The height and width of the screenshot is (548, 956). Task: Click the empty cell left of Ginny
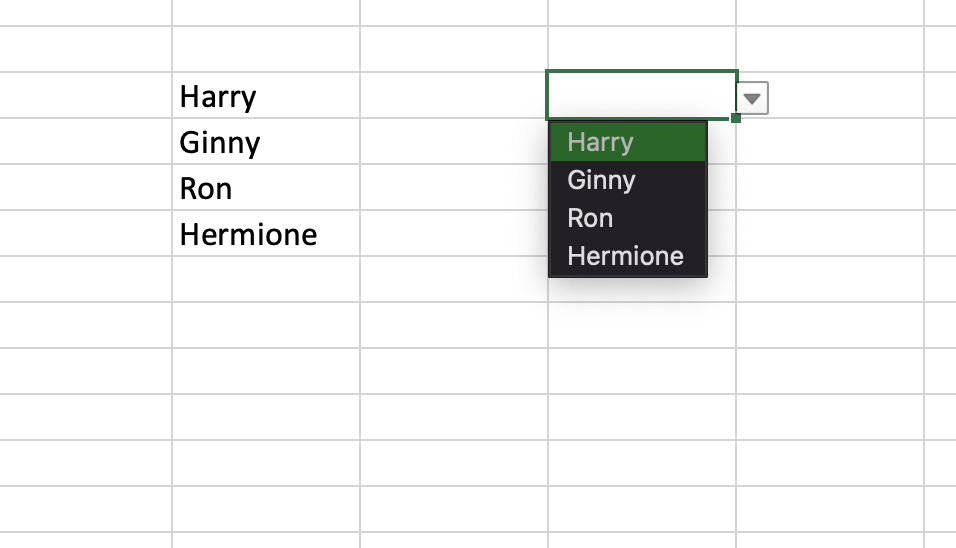85,141
